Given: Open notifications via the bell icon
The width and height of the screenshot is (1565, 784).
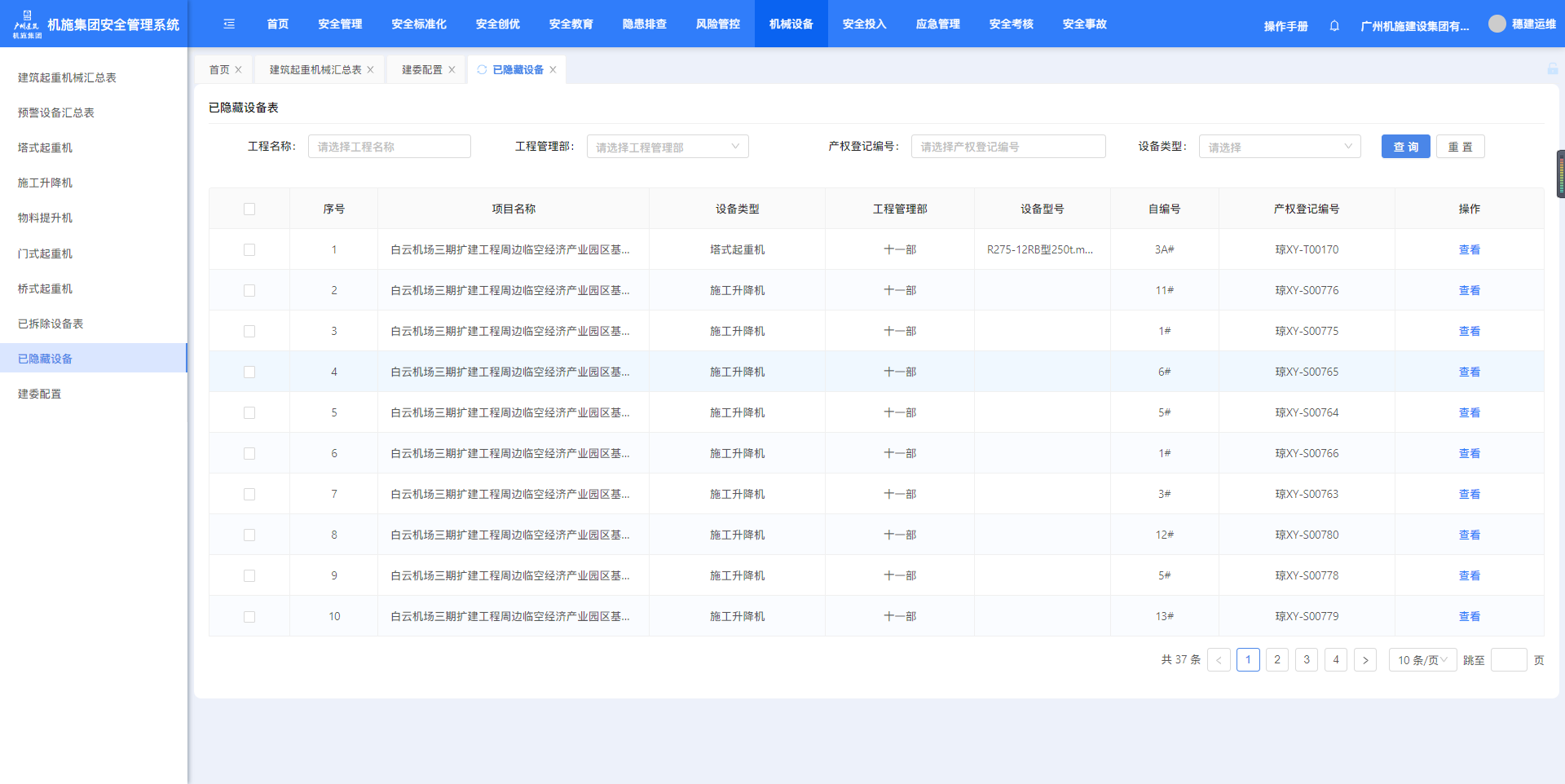Looking at the screenshot, I should (1334, 26).
